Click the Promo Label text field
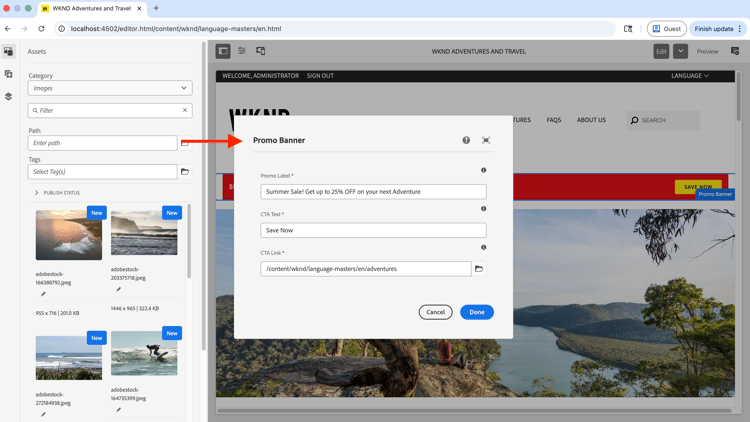Viewport: 750px width, 422px height. (x=373, y=191)
